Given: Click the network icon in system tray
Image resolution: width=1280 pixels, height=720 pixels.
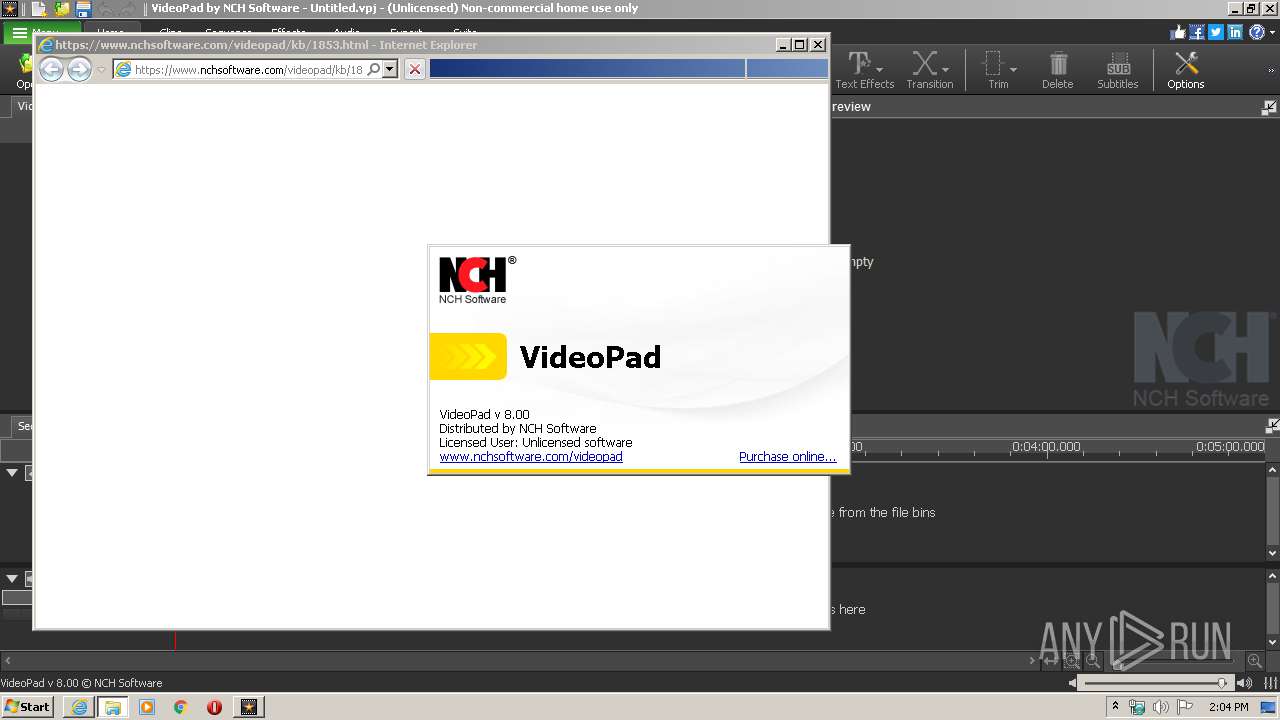Looking at the screenshot, I should [1137, 707].
